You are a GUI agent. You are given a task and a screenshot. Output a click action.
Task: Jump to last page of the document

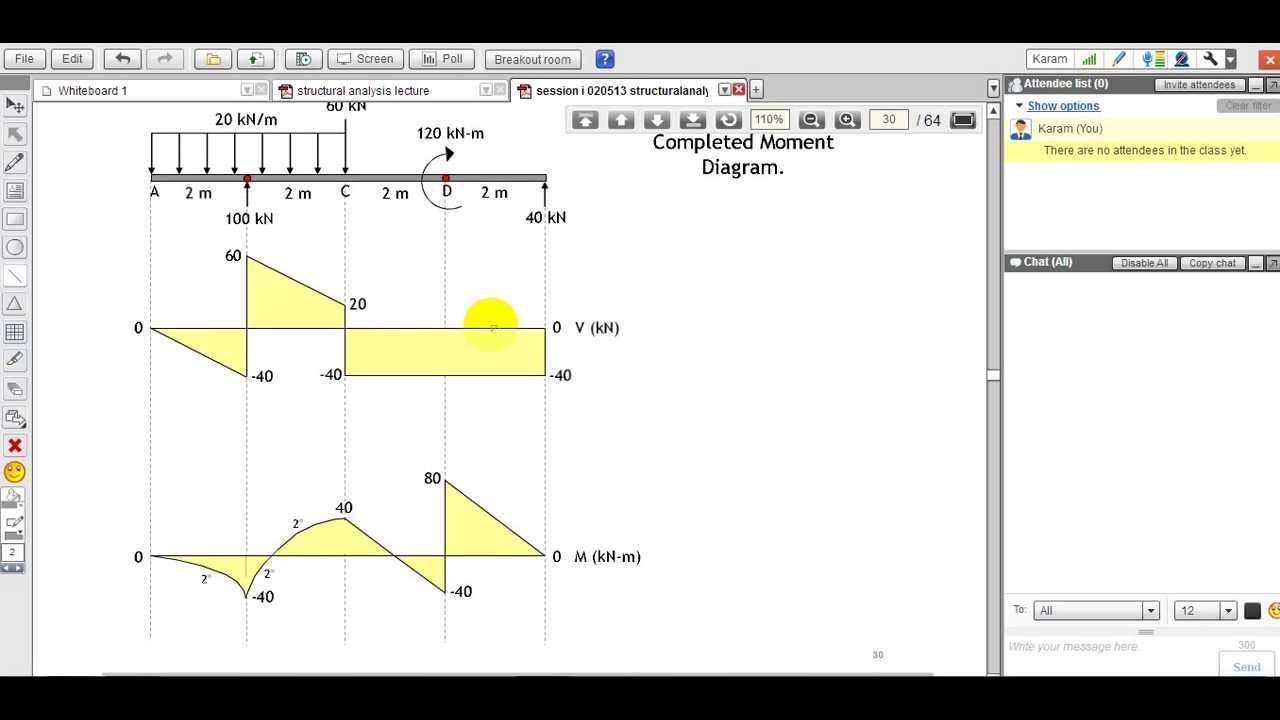[693, 120]
